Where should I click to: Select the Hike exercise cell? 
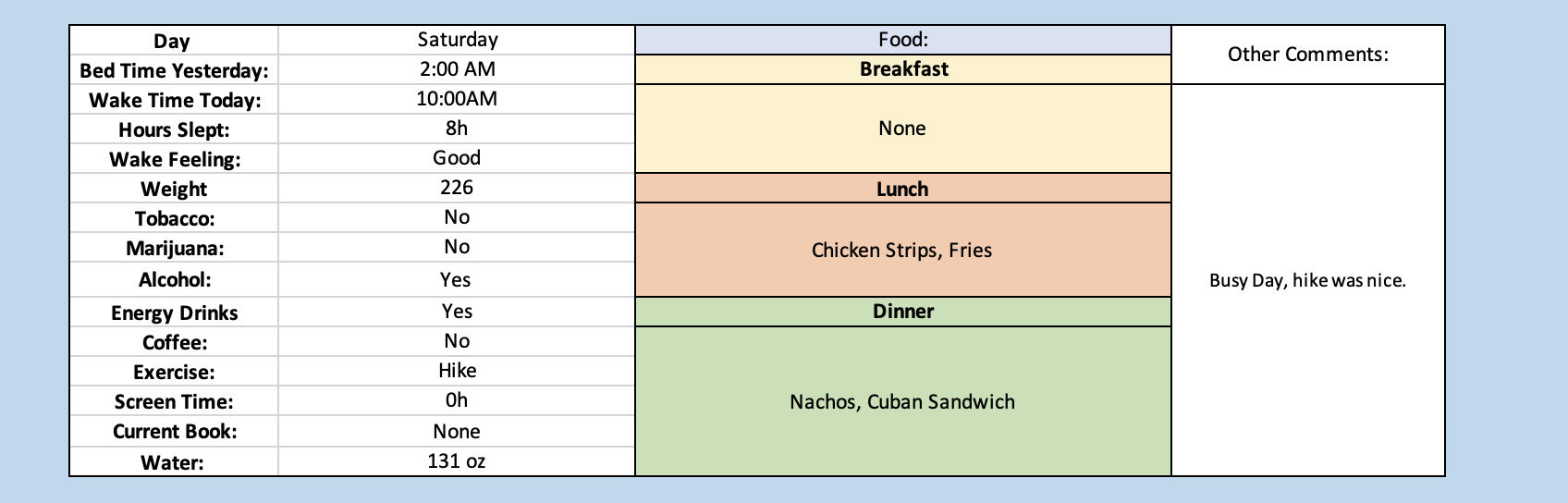click(x=457, y=371)
